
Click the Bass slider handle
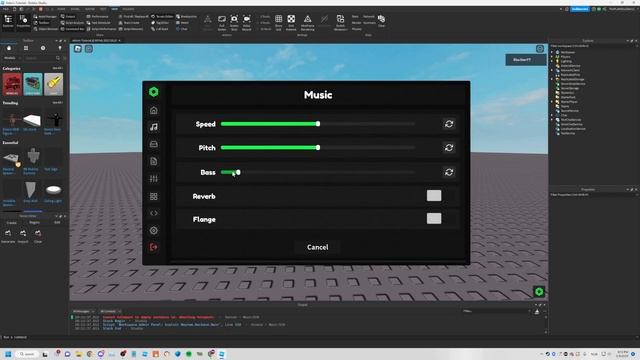click(238, 172)
